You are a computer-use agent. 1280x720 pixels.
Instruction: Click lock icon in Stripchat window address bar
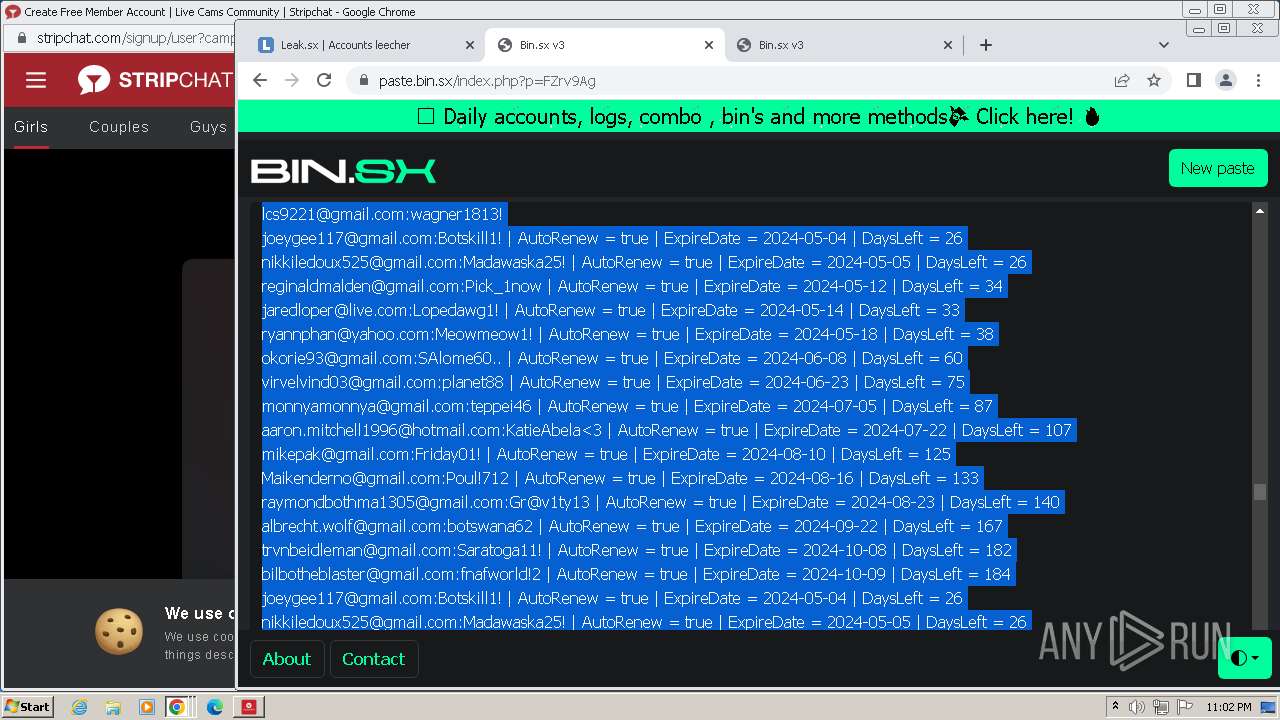coord(22,38)
